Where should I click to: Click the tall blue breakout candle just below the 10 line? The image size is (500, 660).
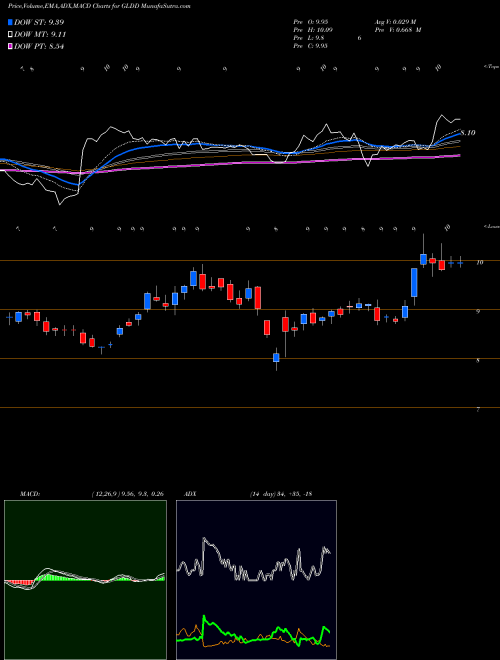coord(414,282)
